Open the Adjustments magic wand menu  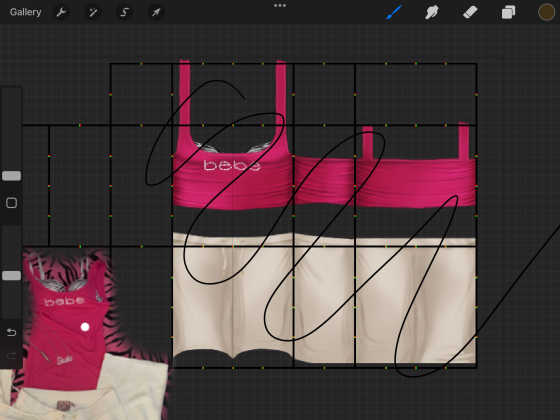click(93, 12)
